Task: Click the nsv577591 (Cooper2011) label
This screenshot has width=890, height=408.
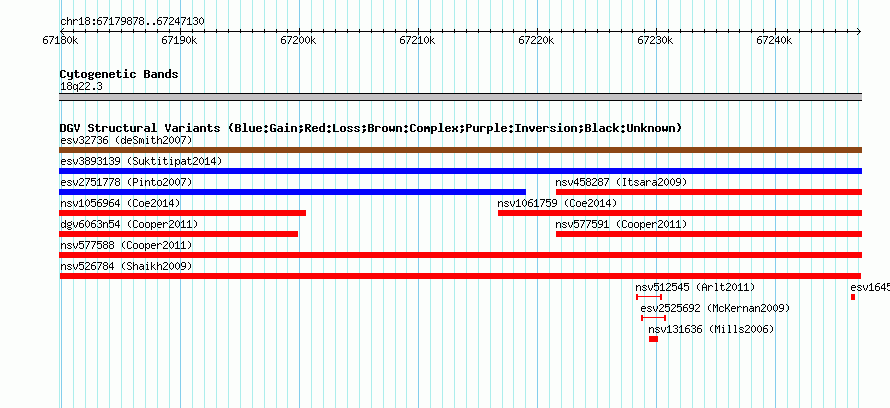Action: 622,224
